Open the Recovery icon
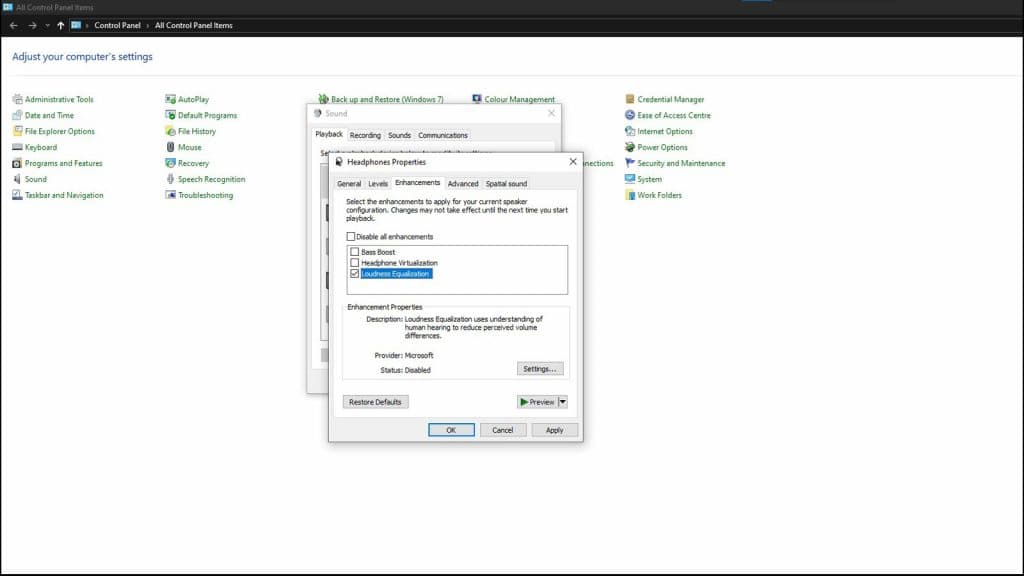 click(x=170, y=163)
